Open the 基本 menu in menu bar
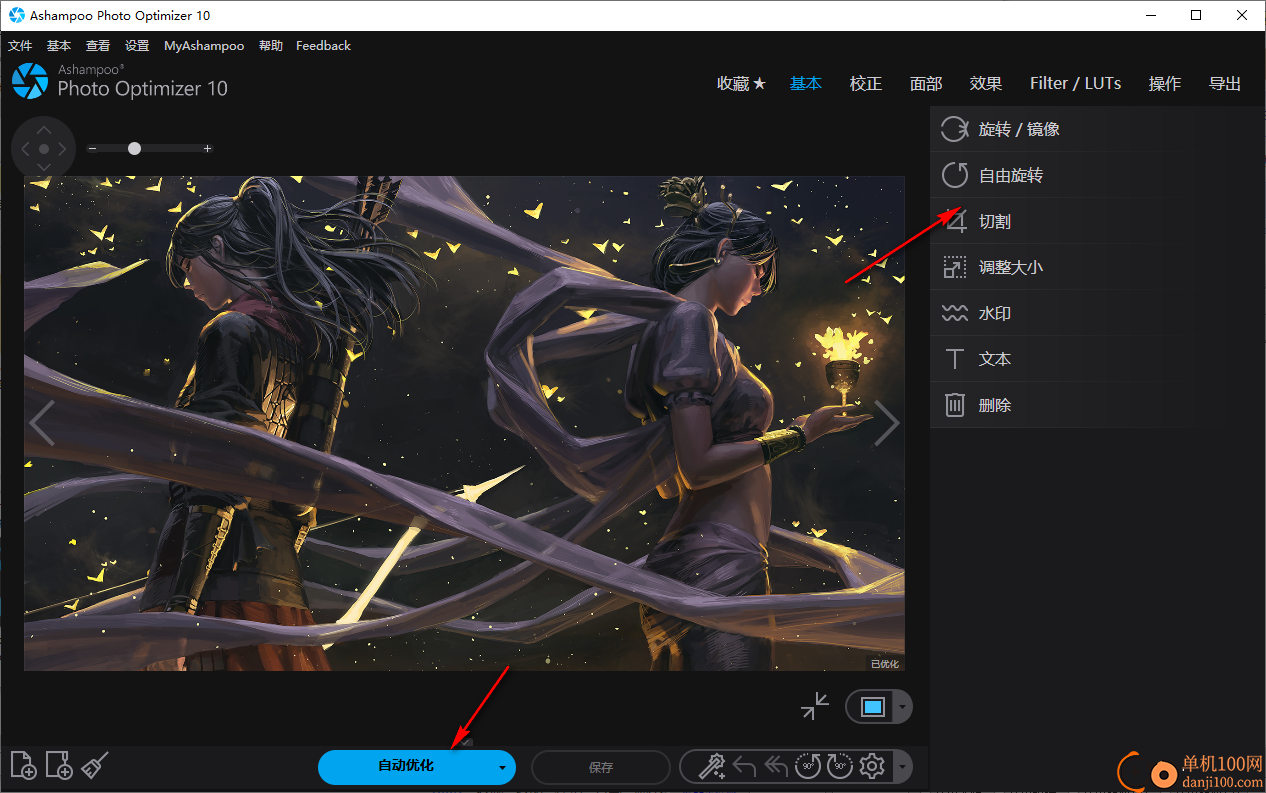 point(59,46)
